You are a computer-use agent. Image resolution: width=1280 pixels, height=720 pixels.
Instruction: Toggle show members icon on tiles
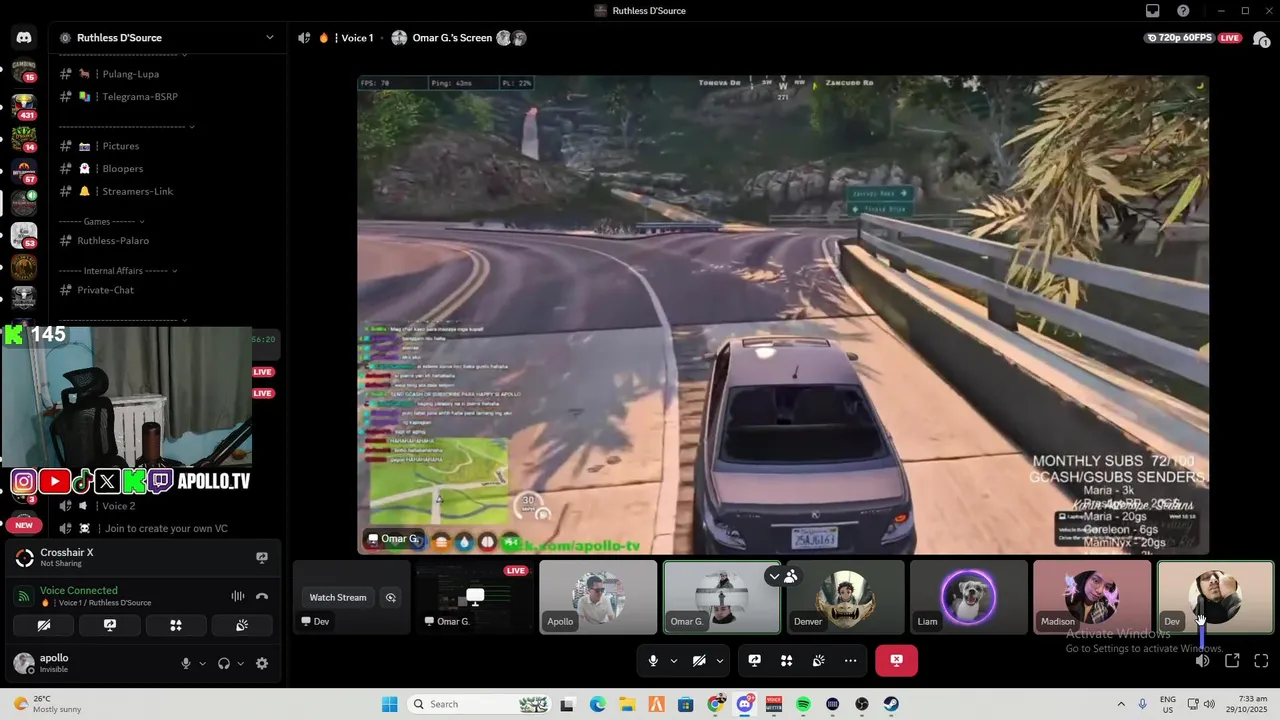(791, 576)
